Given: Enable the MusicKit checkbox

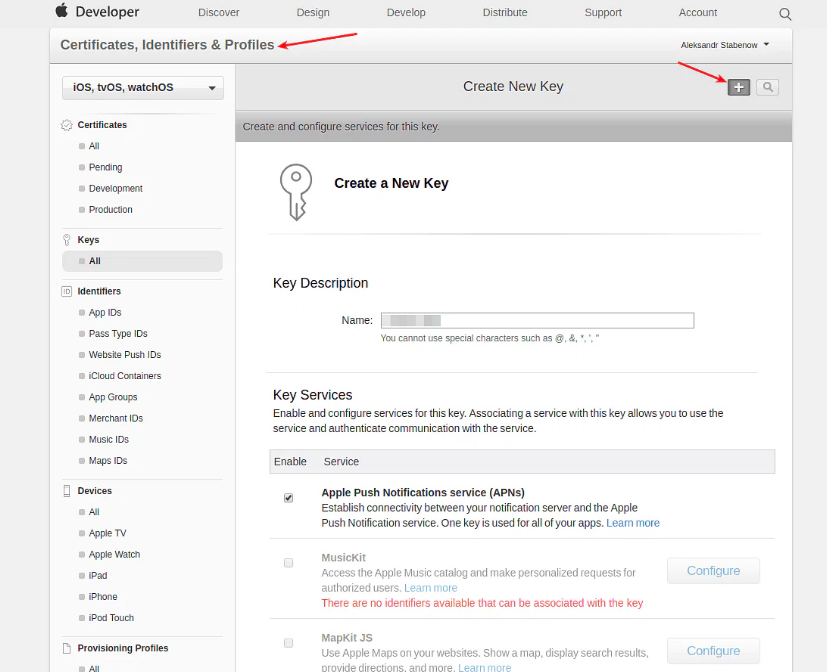Looking at the screenshot, I should [x=289, y=563].
